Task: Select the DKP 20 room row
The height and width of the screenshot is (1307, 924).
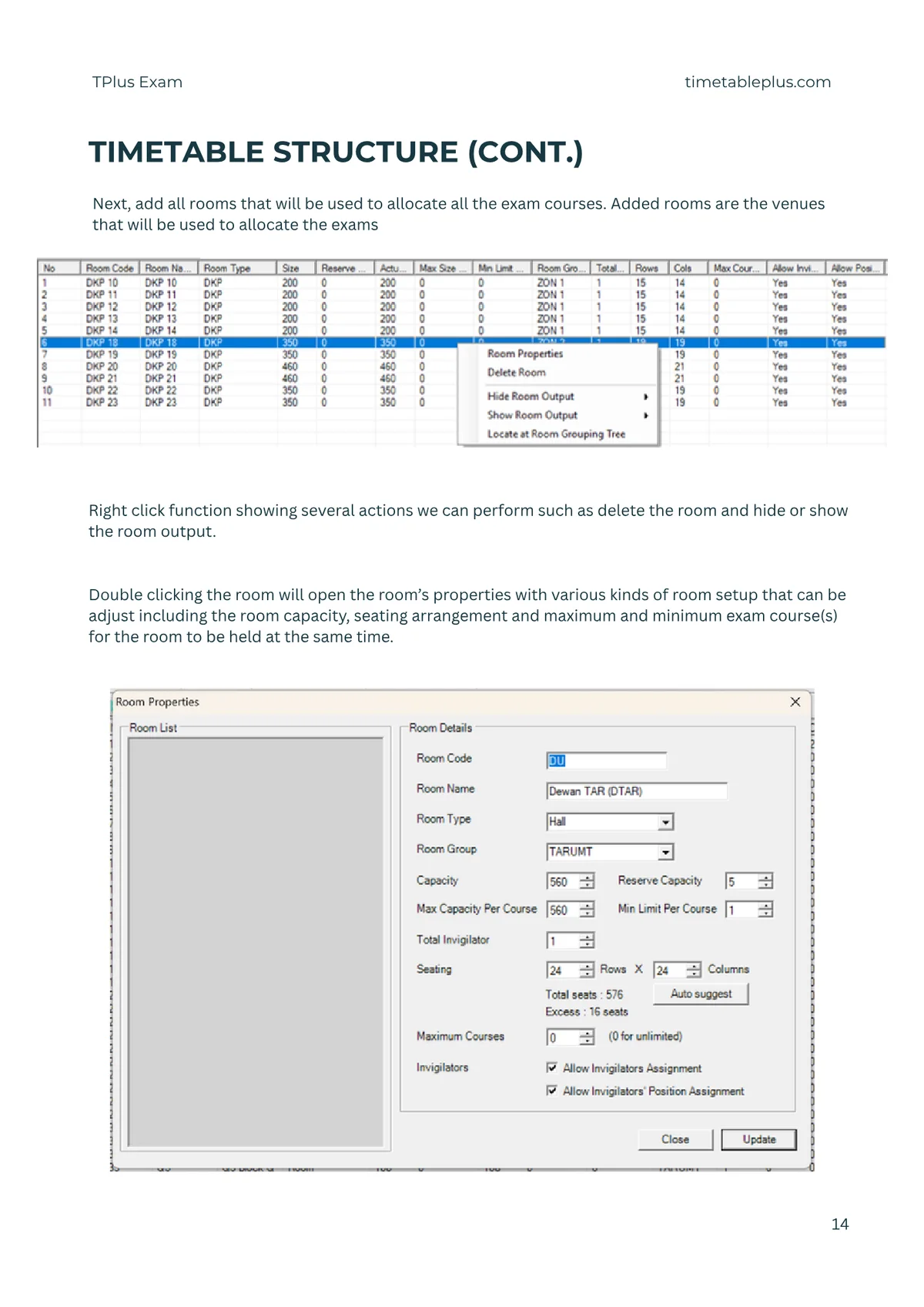Action: pos(462,367)
